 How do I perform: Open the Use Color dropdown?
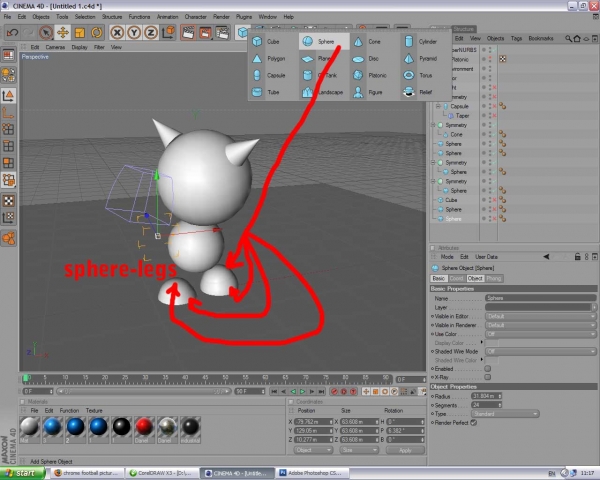541,334
